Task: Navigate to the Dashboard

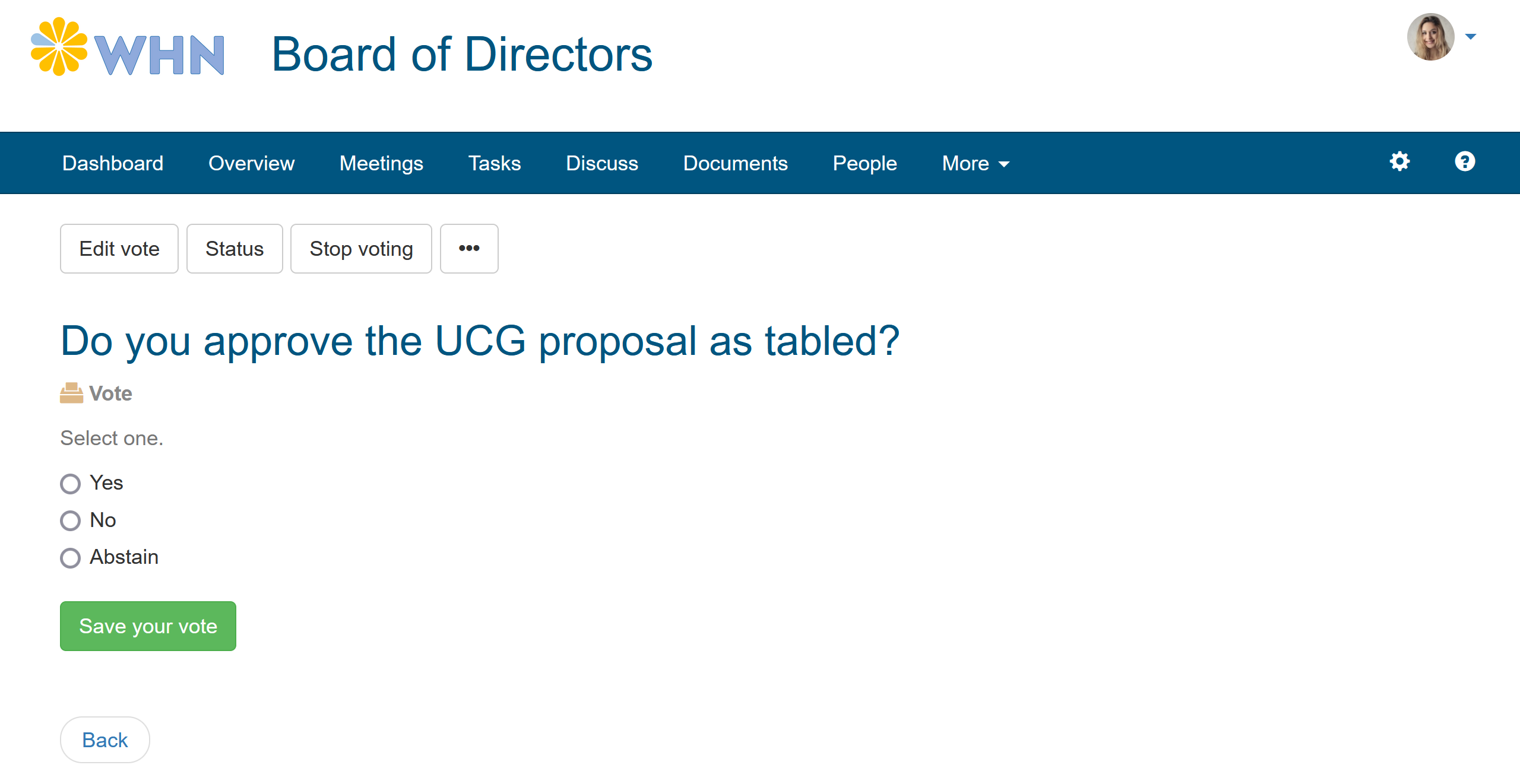Action: (113, 163)
